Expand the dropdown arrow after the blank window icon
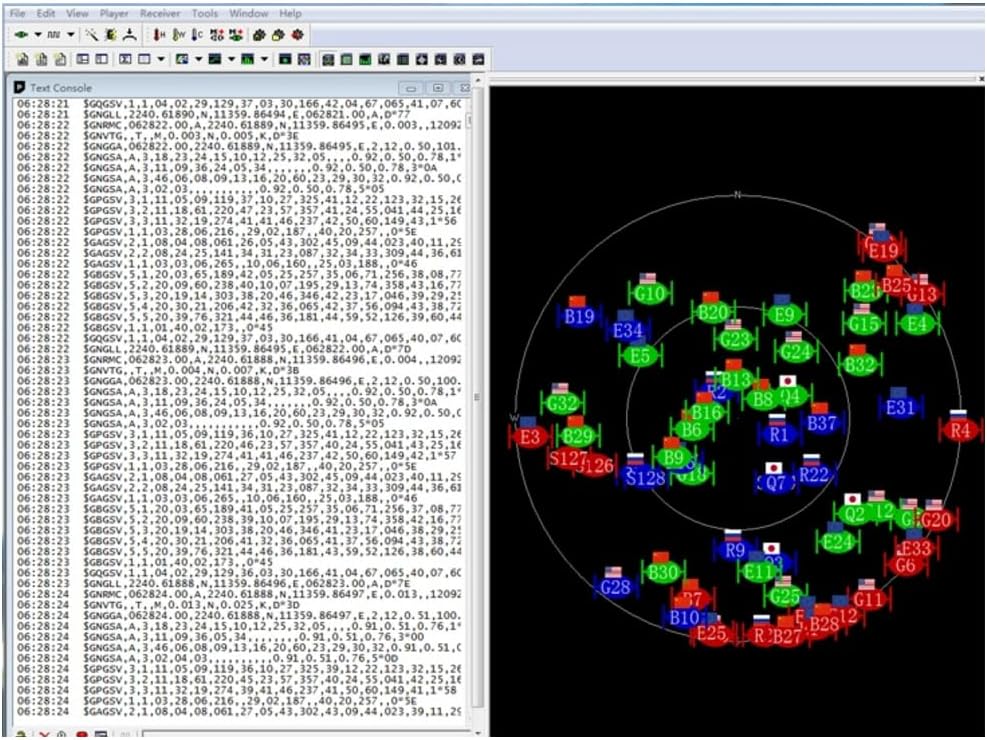Image resolution: width=987 pixels, height=740 pixels. 161,60
